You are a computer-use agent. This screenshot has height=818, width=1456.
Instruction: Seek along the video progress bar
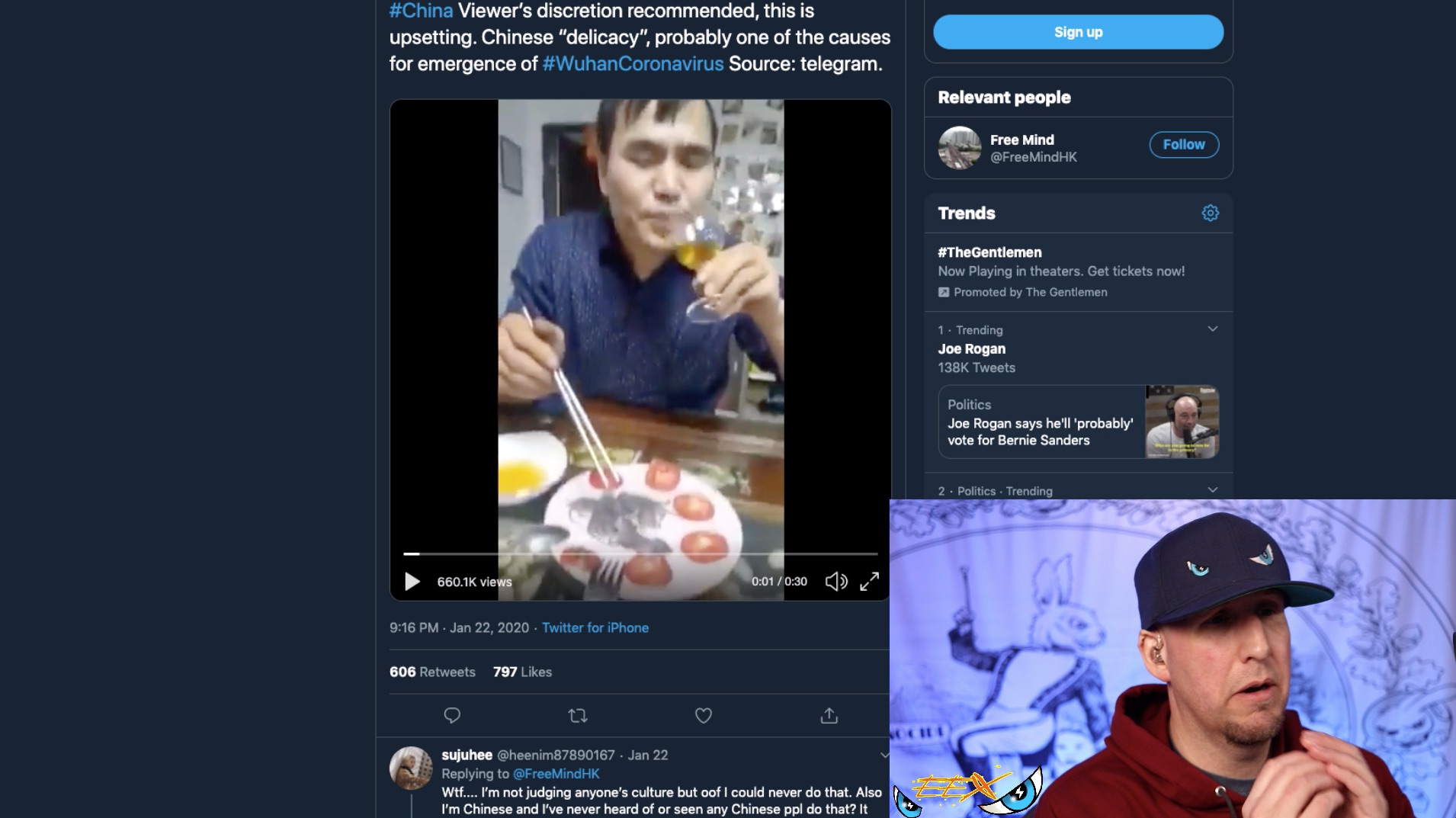pos(640,553)
